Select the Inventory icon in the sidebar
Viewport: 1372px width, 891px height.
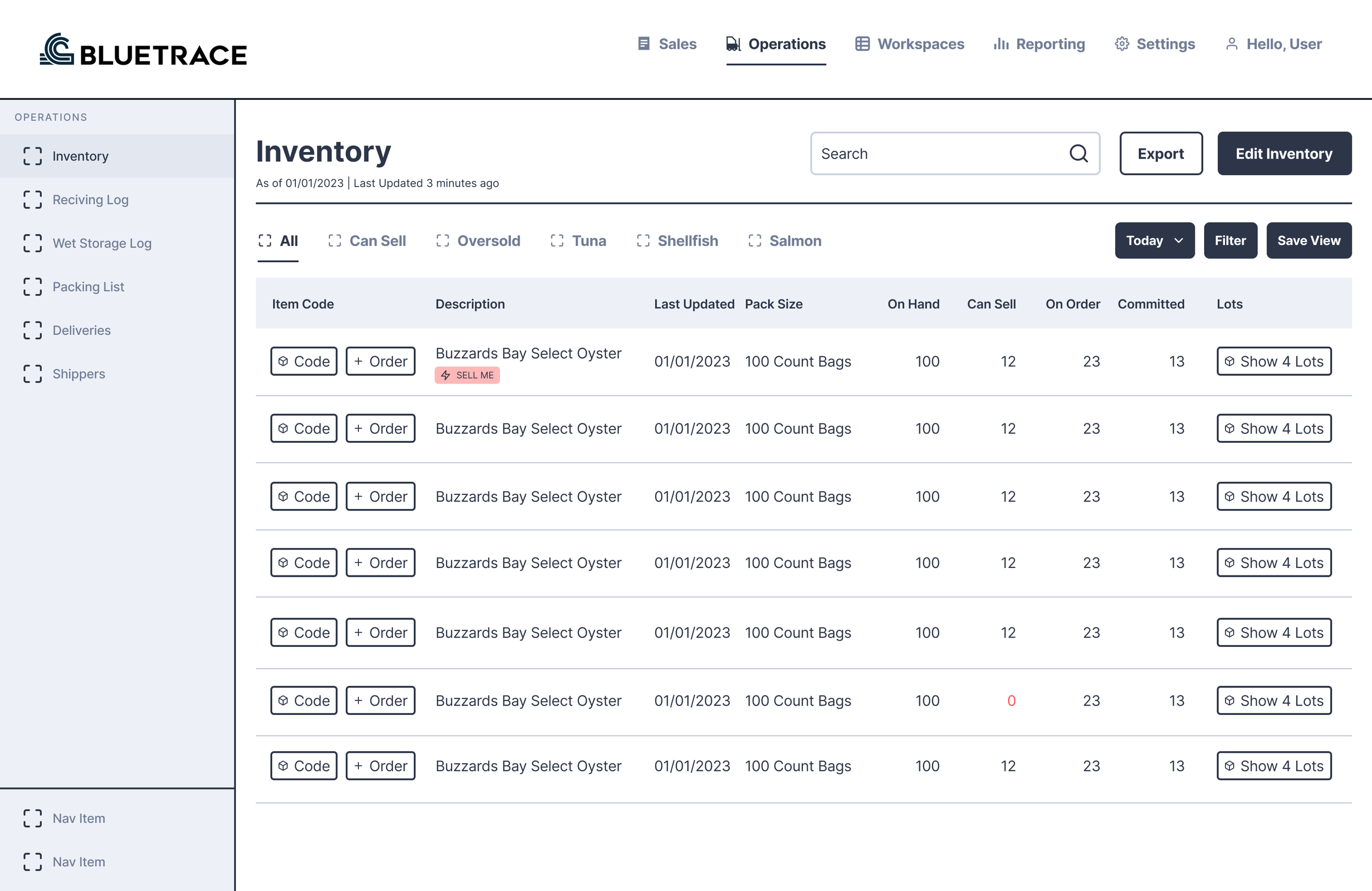pyautogui.click(x=32, y=156)
